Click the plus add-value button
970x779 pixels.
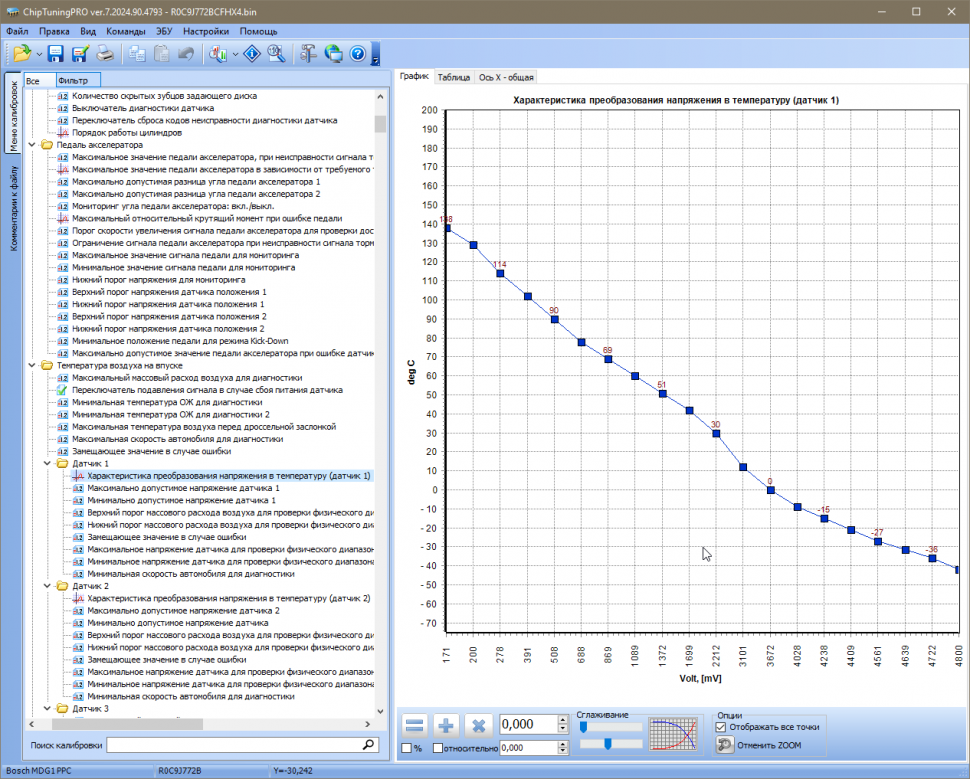(447, 725)
